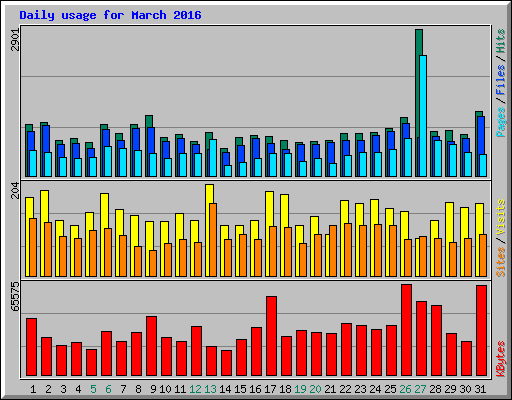Click day 22 on the x-axis
The image size is (512, 400).
click(x=345, y=389)
